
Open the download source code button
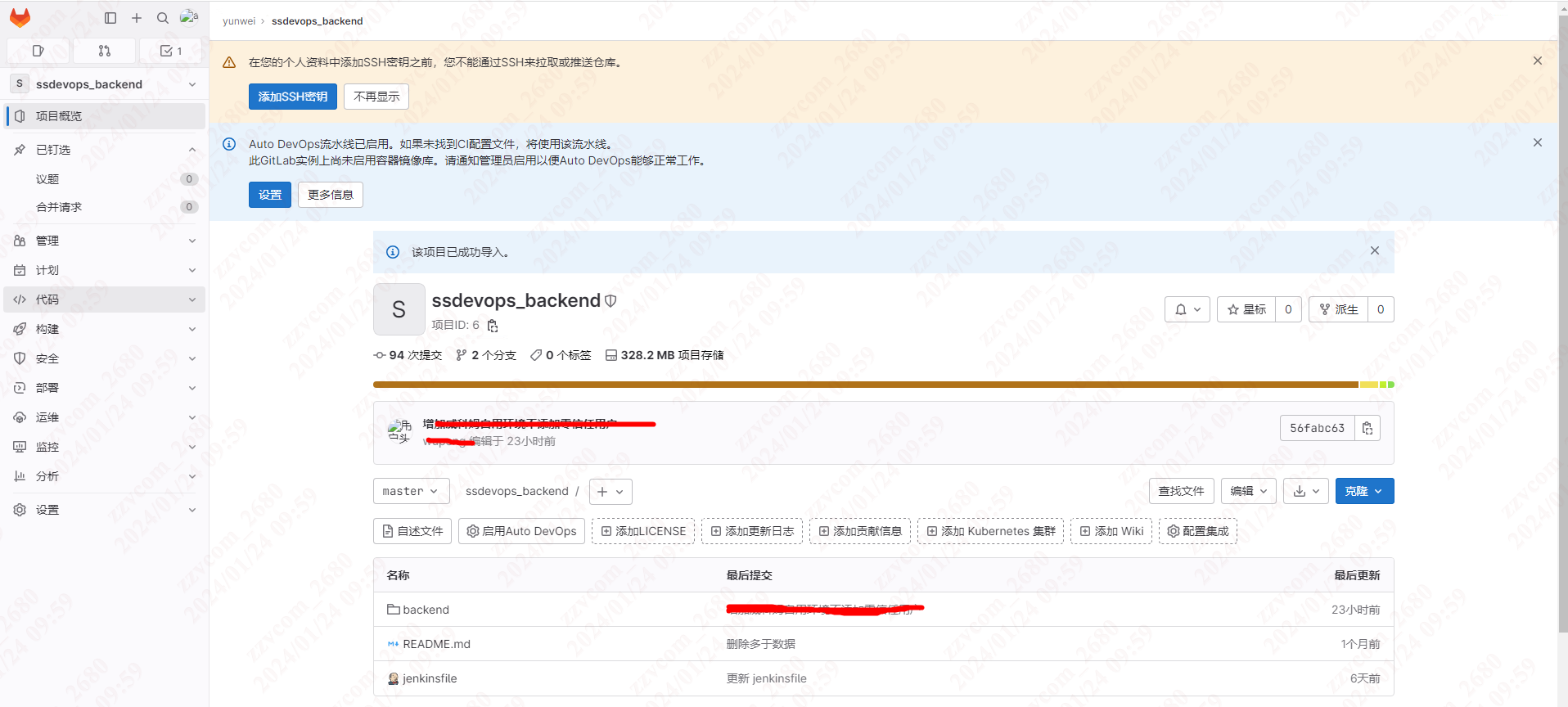click(1306, 491)
